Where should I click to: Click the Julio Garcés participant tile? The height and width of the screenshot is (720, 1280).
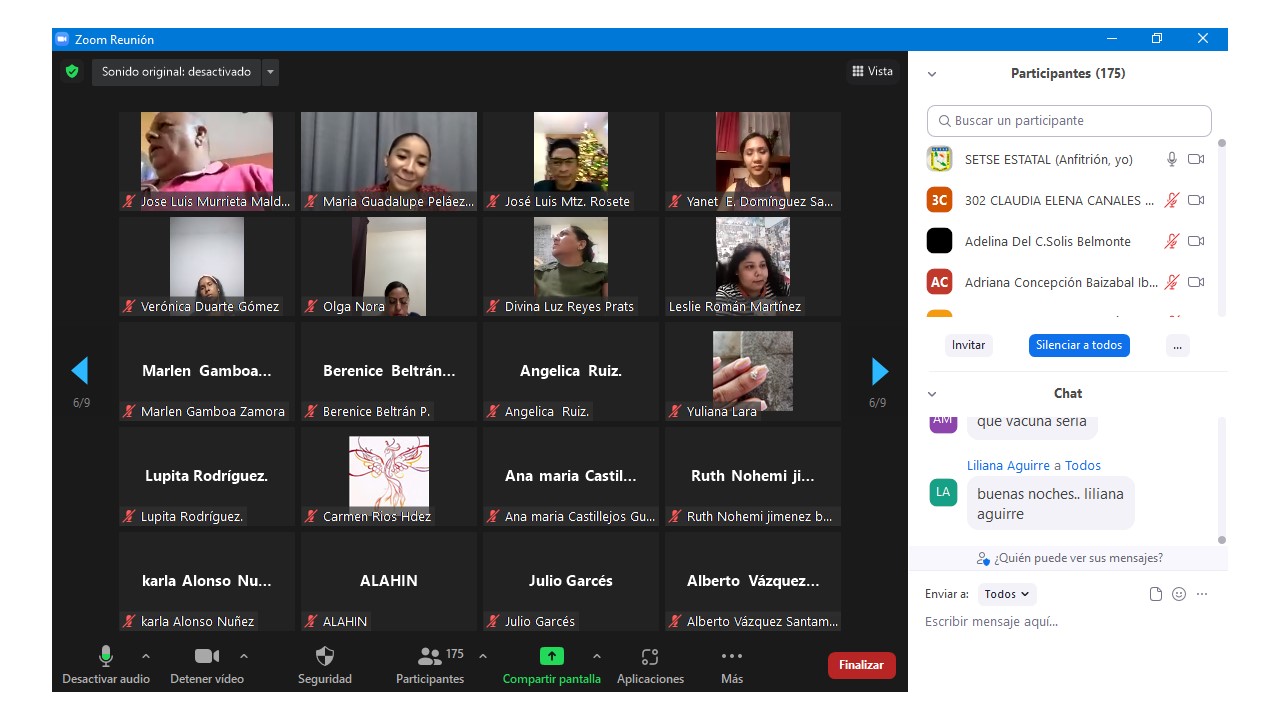click(x=571, y=581)
